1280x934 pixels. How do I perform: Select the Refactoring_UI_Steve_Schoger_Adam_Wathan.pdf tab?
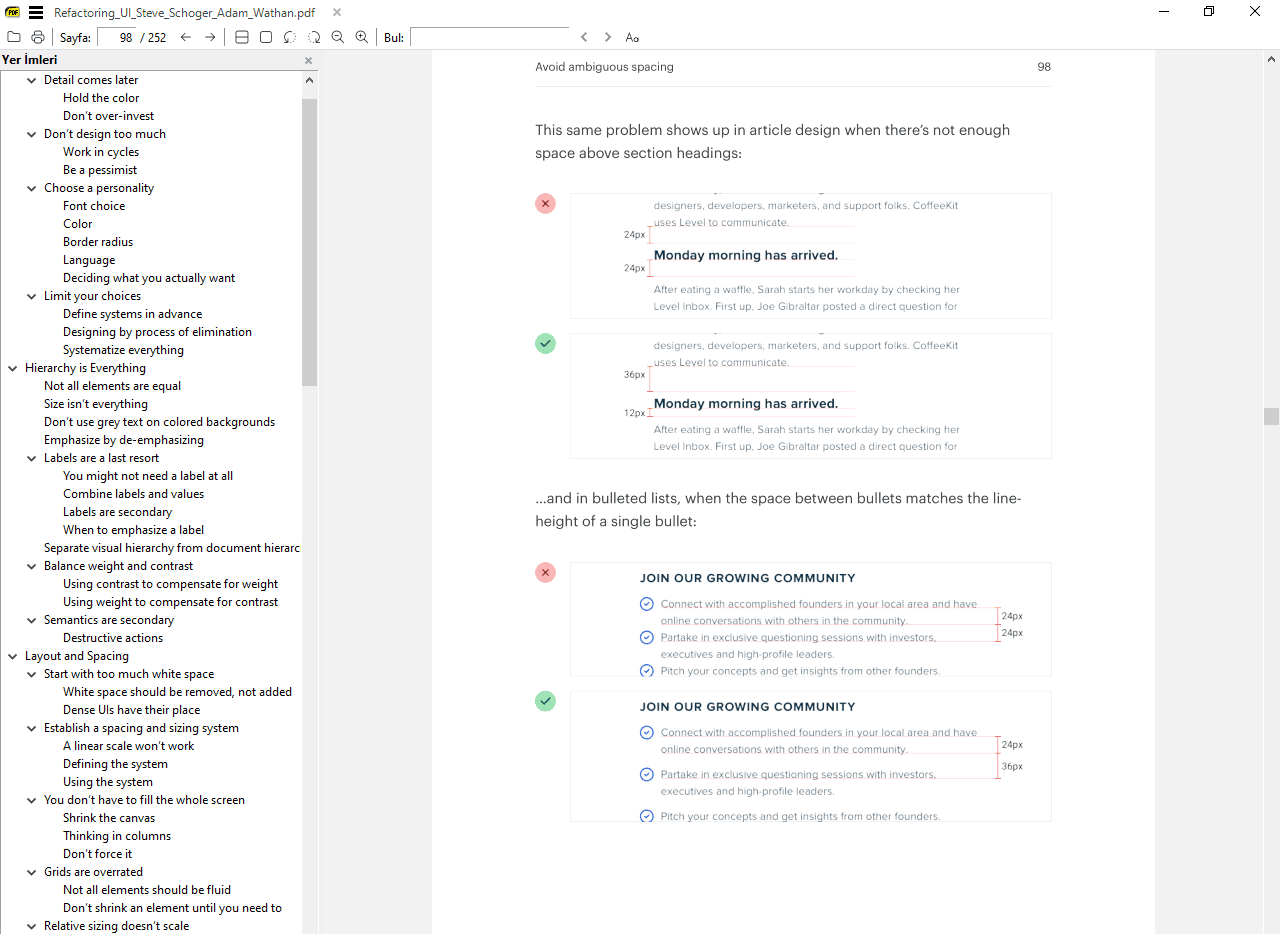click(183, 12)
